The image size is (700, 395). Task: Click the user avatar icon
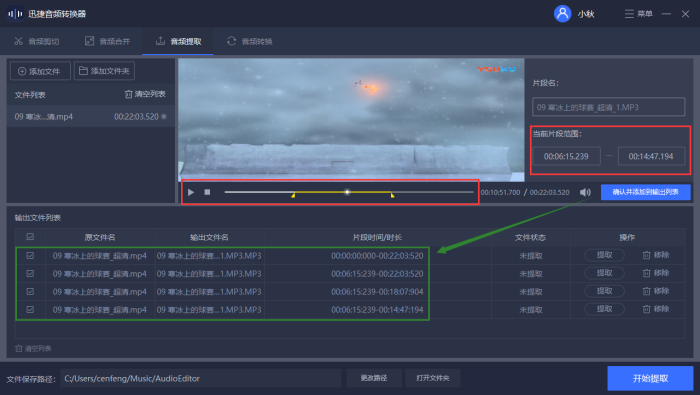[562, 13]
